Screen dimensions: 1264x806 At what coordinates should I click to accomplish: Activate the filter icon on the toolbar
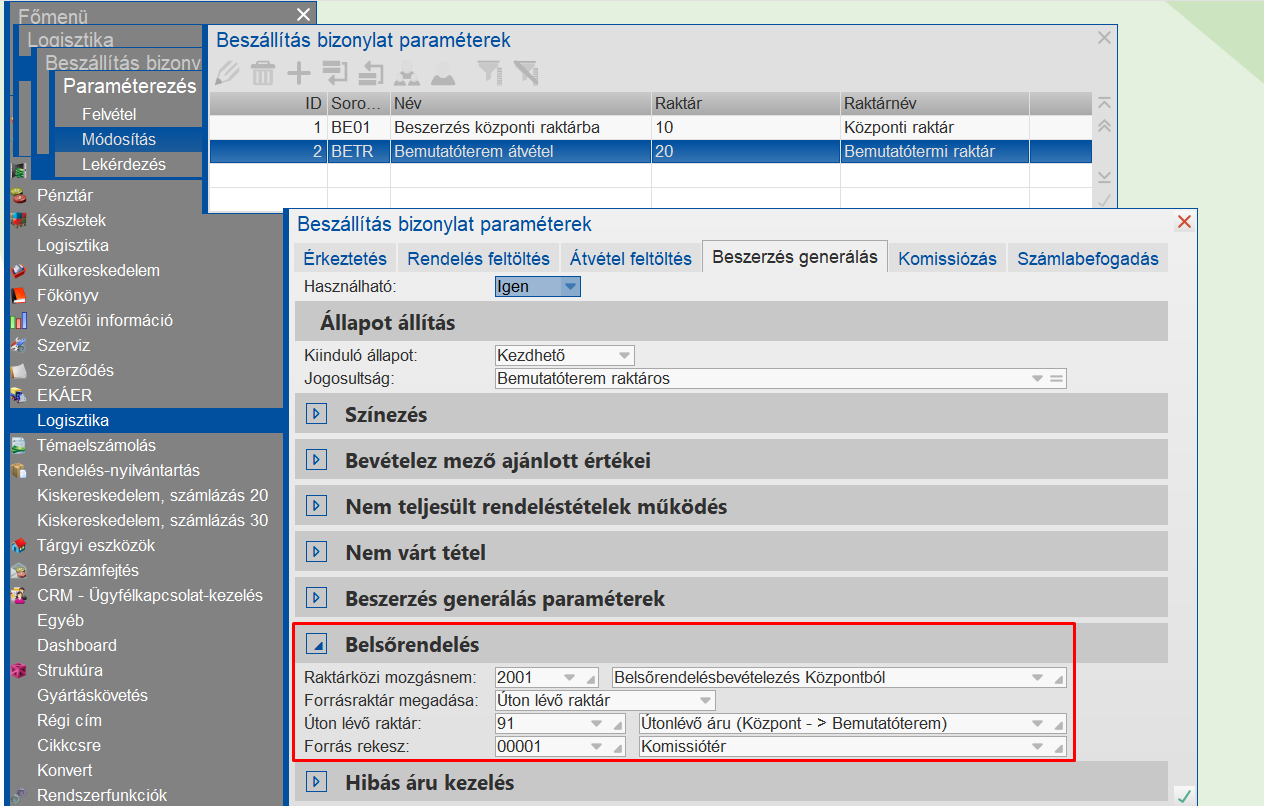489,72
